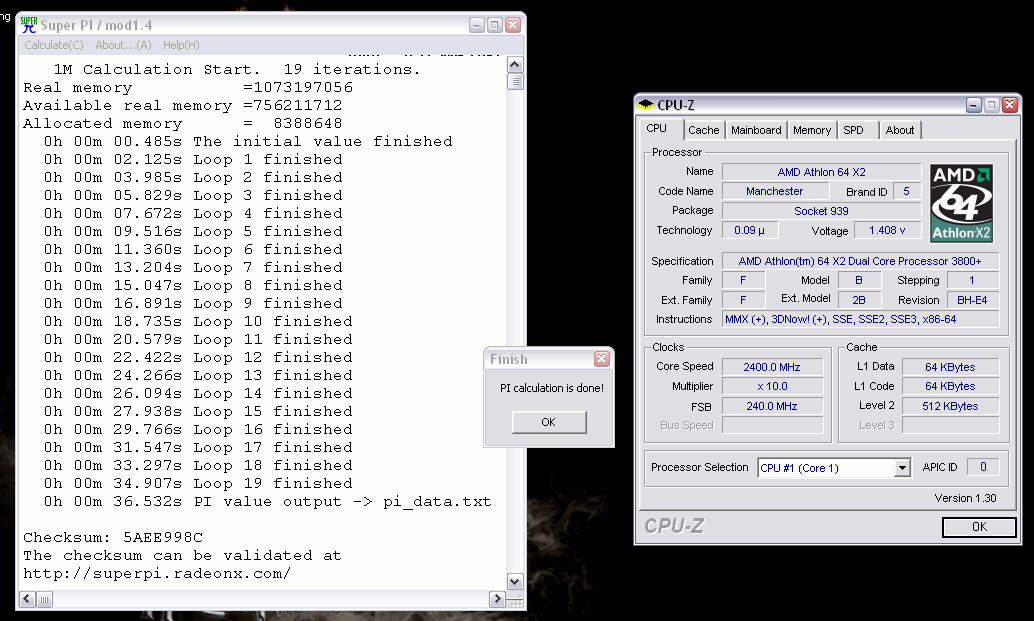This screenshot has height=621, width=1034.
Task: Click the L1 Code value '64 KBytes'
Action: (950, 386)
